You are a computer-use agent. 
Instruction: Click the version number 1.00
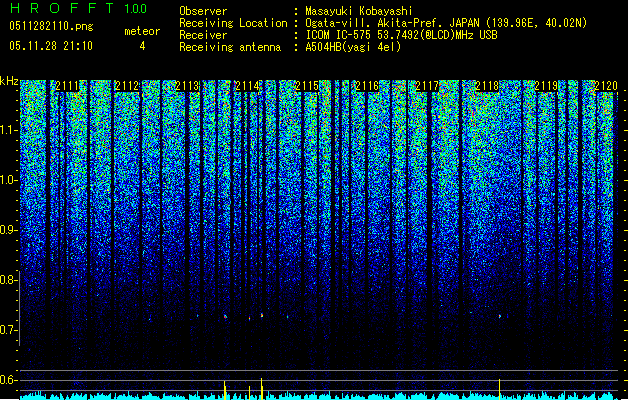point(135,9)
